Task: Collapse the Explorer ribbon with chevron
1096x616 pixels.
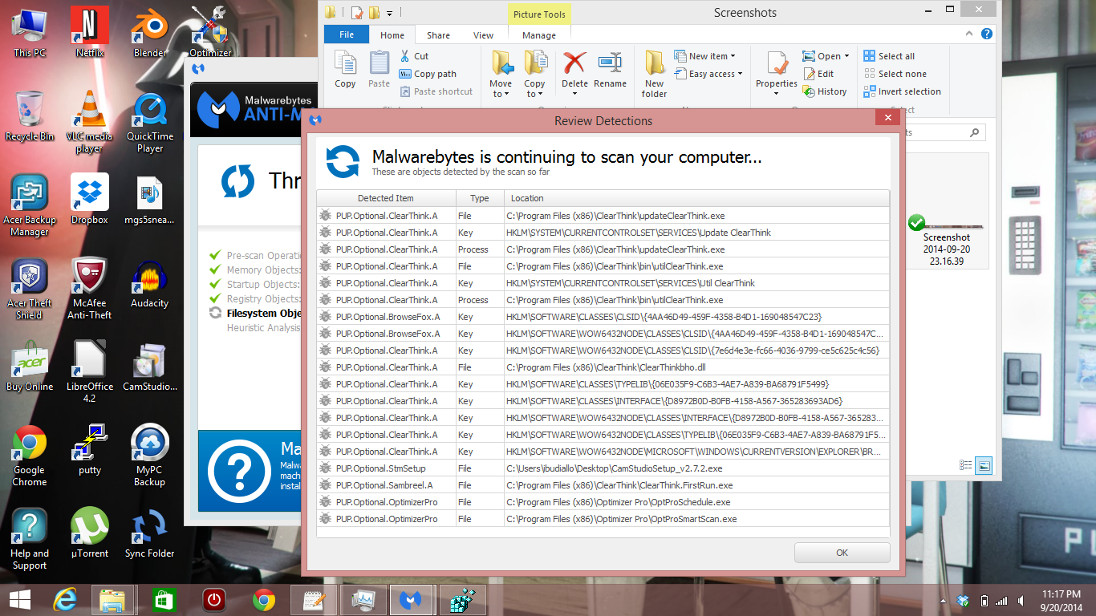Action: [x=969, y=34]
